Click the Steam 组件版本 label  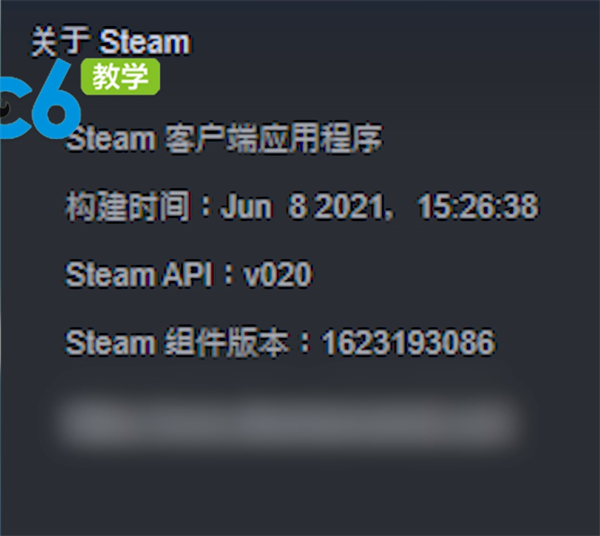(x=177, y=342)
